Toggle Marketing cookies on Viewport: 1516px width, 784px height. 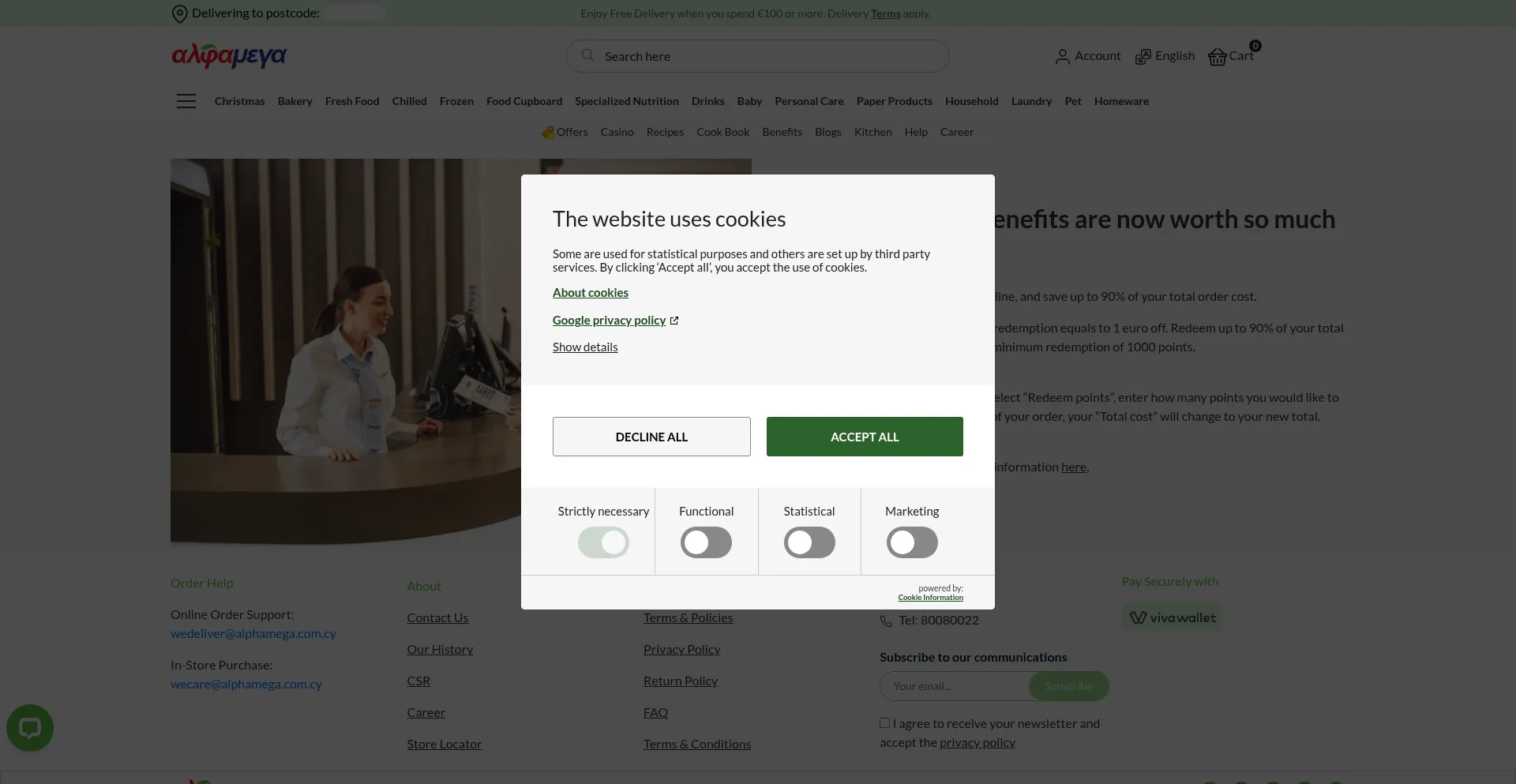pos(912,542)
